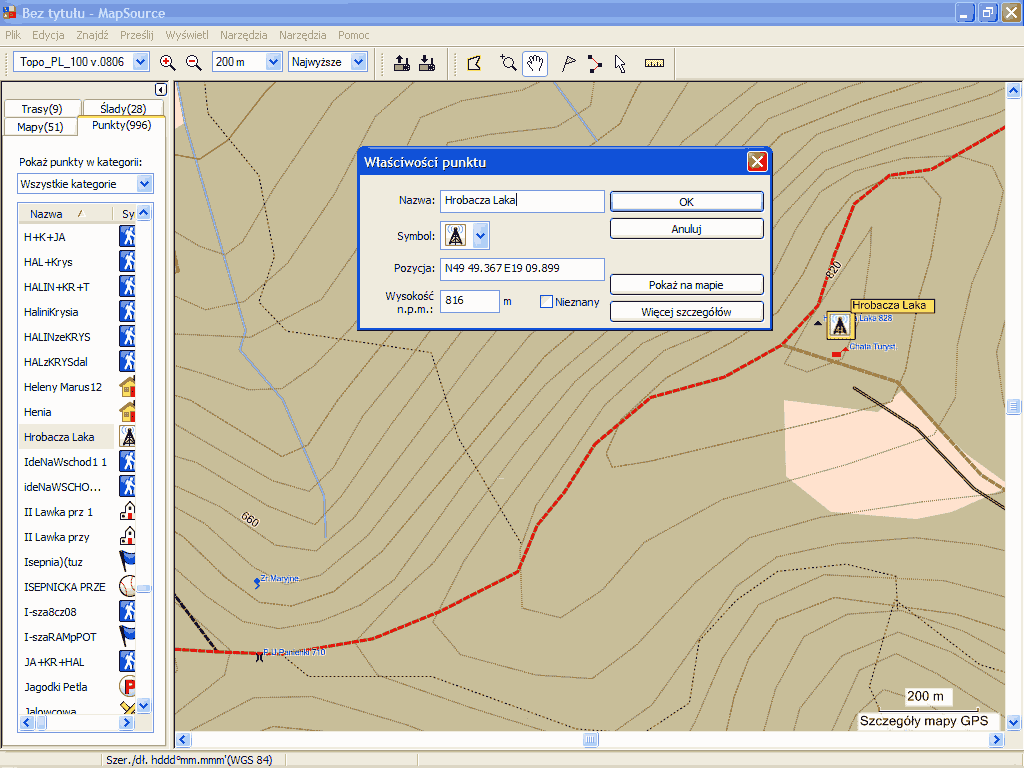Click the Wysokość n.p.m. elevation field
This screenshot has width=1024, height=768.
tap(470, 301)
